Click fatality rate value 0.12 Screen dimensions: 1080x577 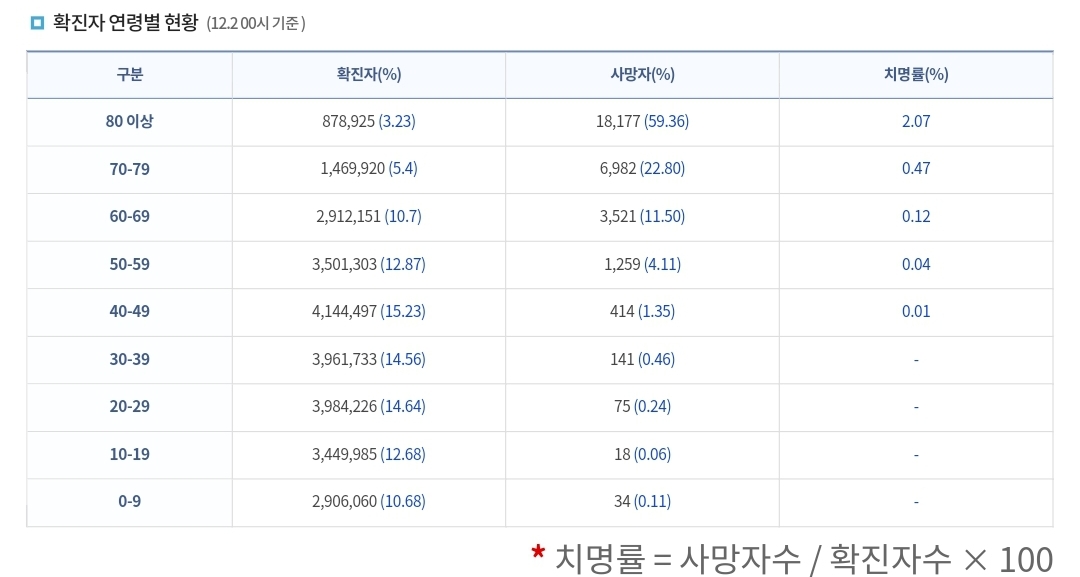[916, 216]
